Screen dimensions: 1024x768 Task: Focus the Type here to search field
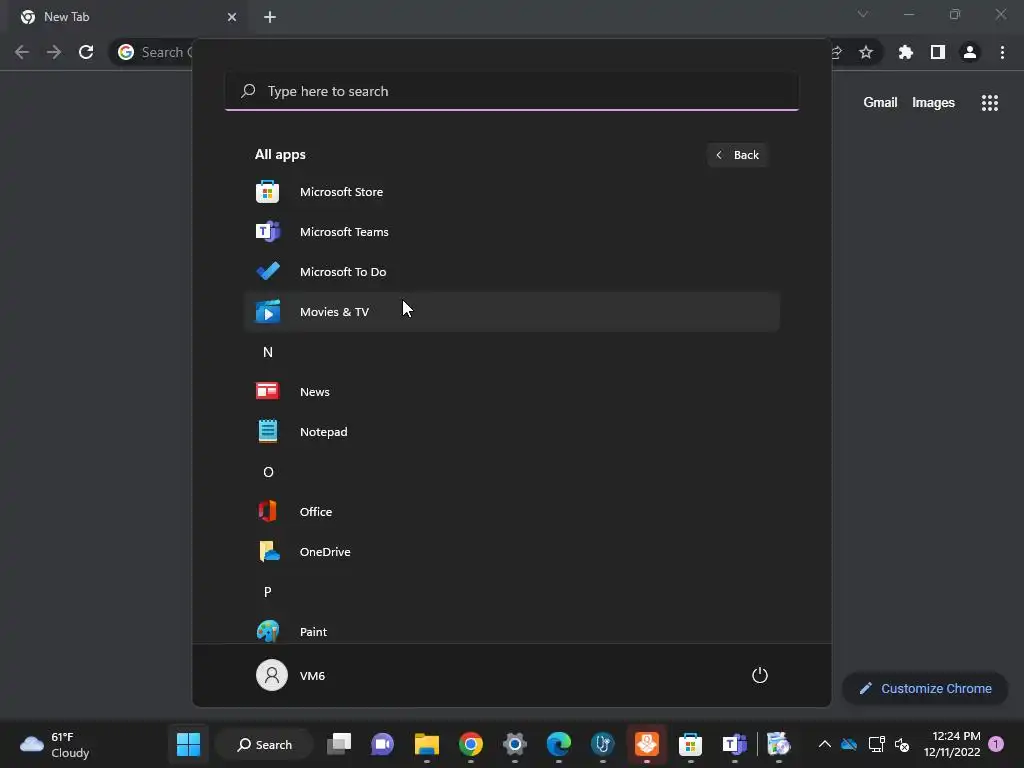(511, 91)
